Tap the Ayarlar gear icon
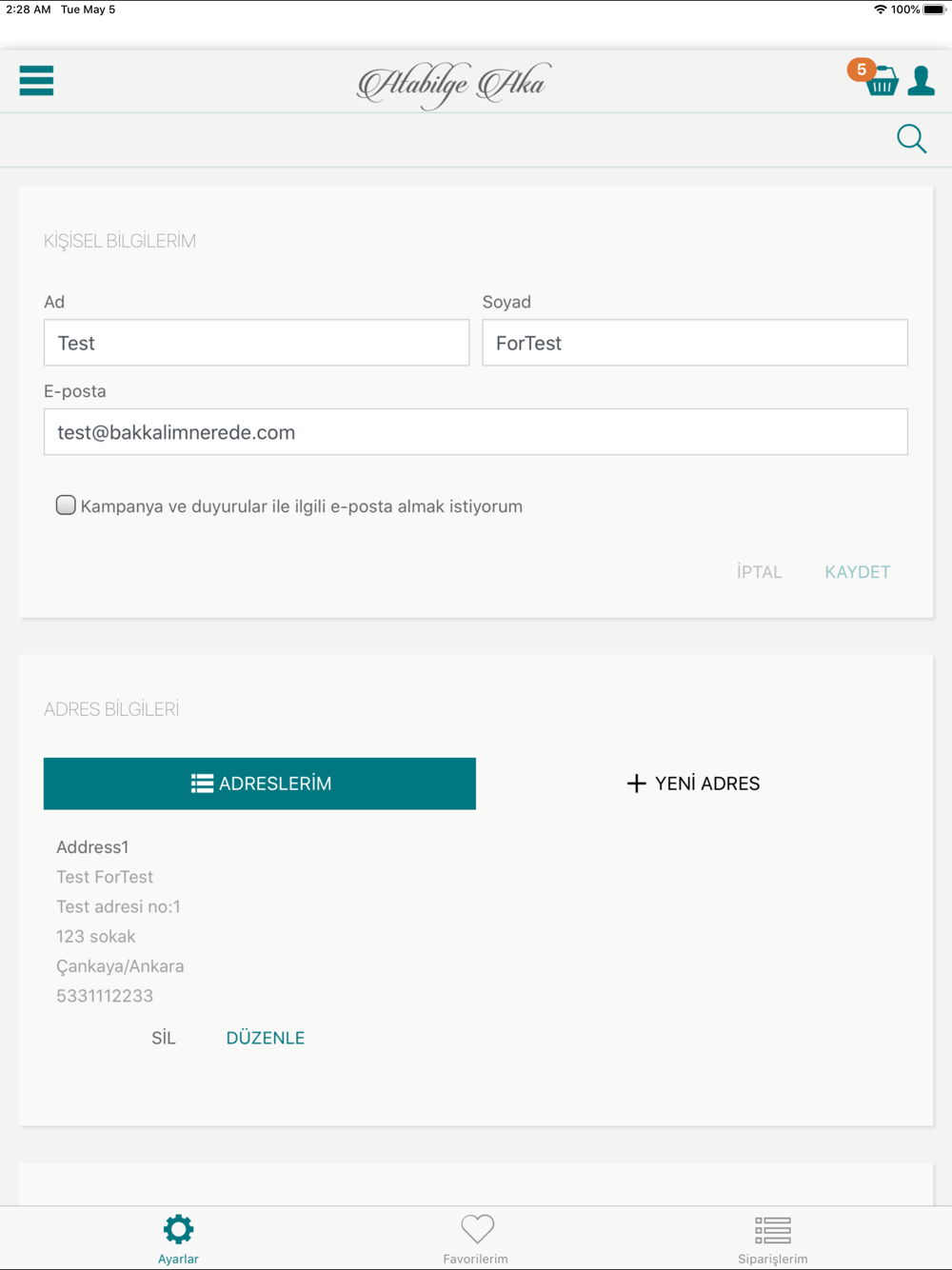 178,1229
